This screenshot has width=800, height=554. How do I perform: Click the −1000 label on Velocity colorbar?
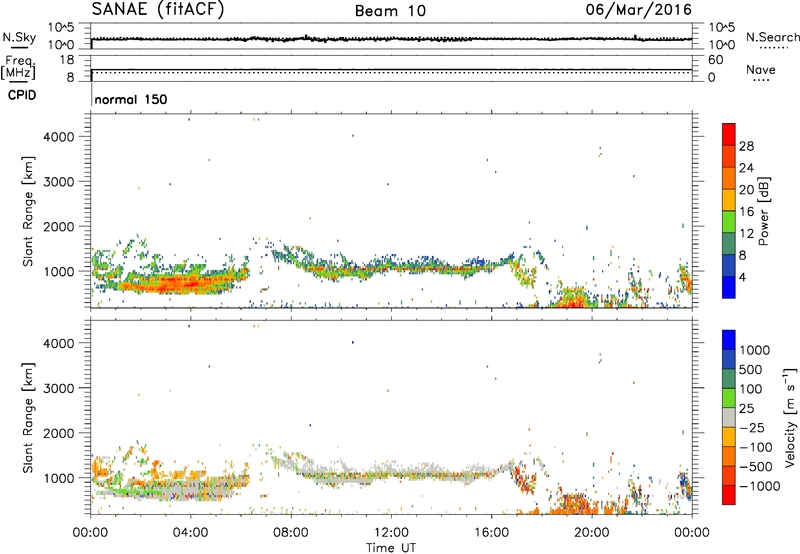760,486
